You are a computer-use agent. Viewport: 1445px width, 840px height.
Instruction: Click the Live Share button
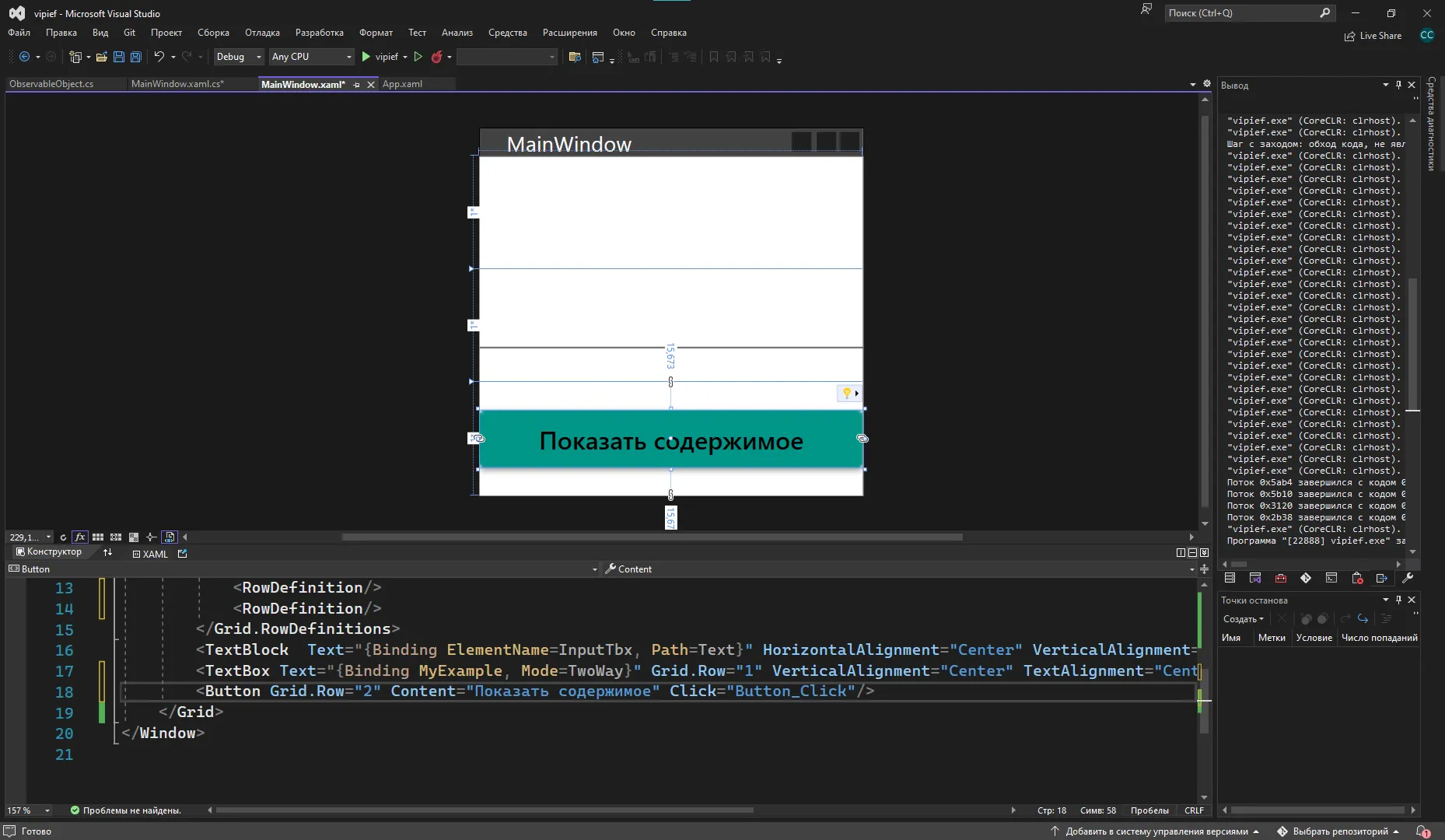coord(1373,36)
